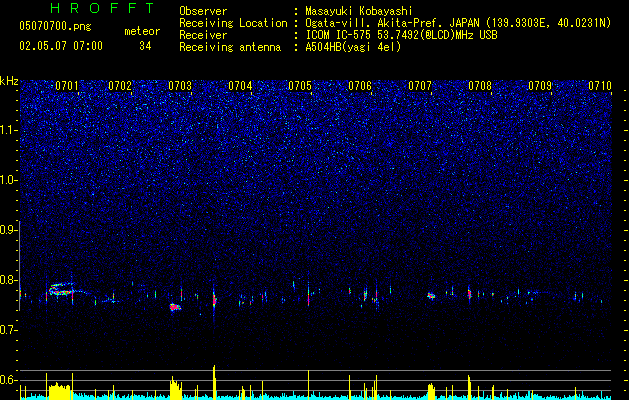Click the 1.0 frequency axis label
The width and height of the screenshot is (629, 400).
(x=9, y=180)
